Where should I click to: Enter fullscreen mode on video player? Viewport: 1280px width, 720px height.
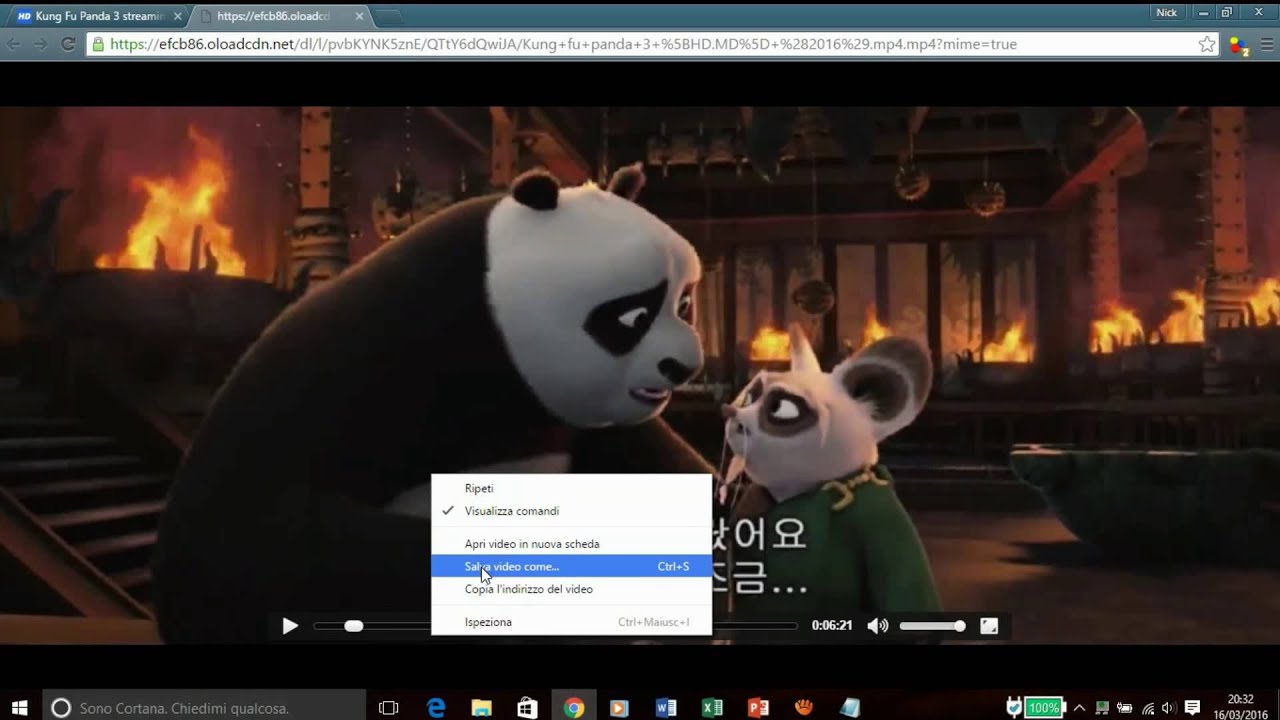point(989,626)
